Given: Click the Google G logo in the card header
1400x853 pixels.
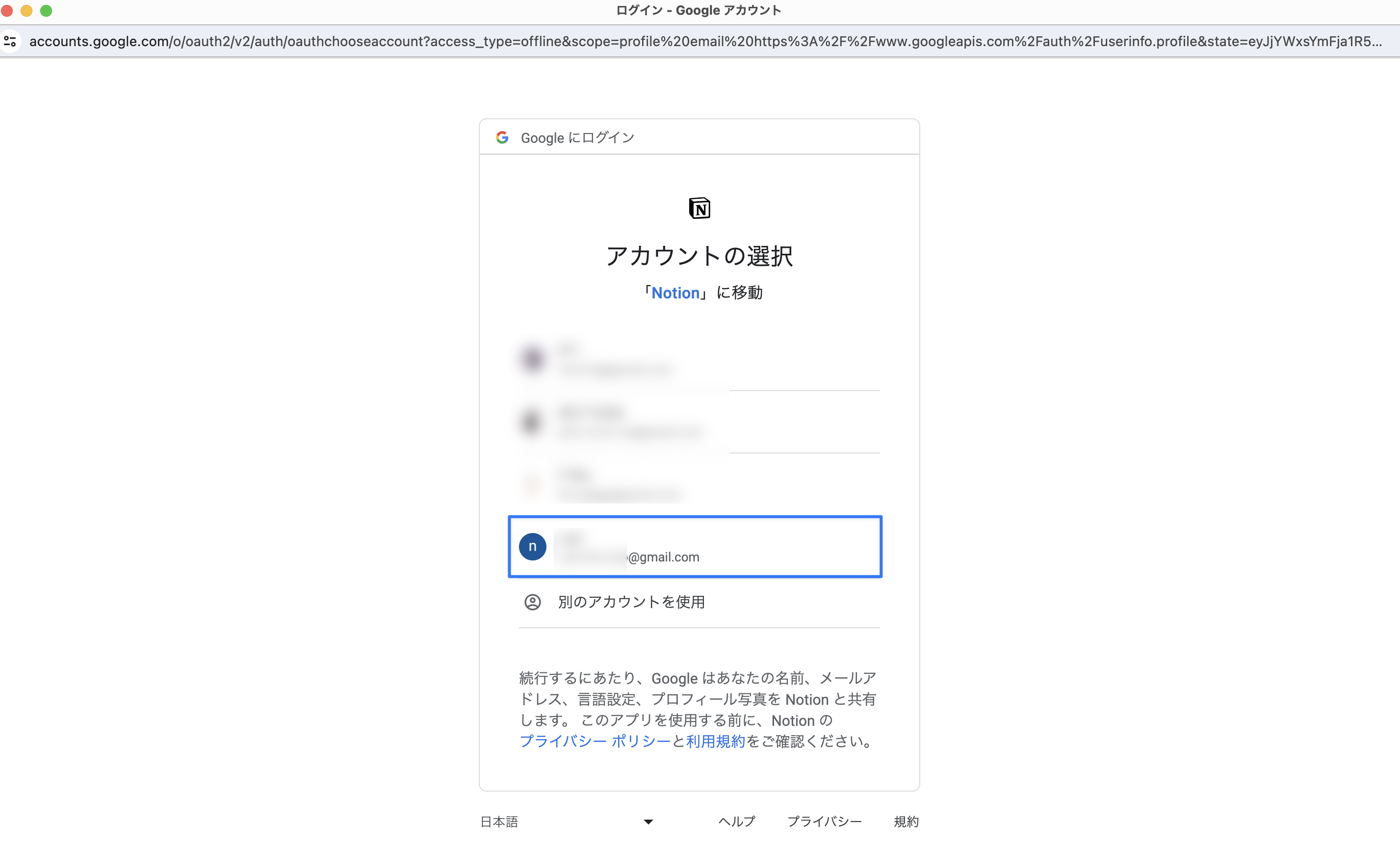Looking at the screenshot, I should pyautogui.click(x=502, y=137).
